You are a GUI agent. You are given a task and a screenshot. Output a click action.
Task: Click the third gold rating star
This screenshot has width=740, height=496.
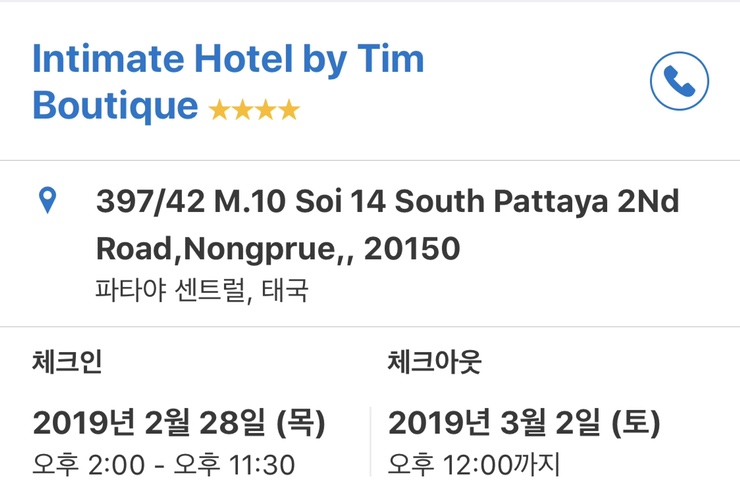coord(266,110)
